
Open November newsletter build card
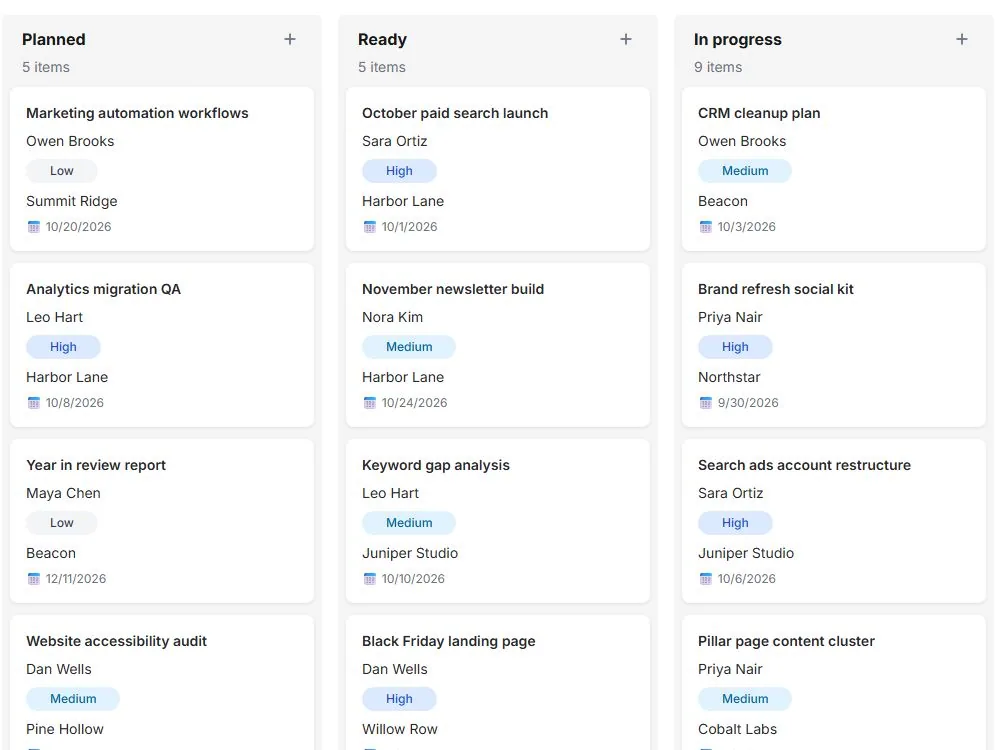(498, 345)
